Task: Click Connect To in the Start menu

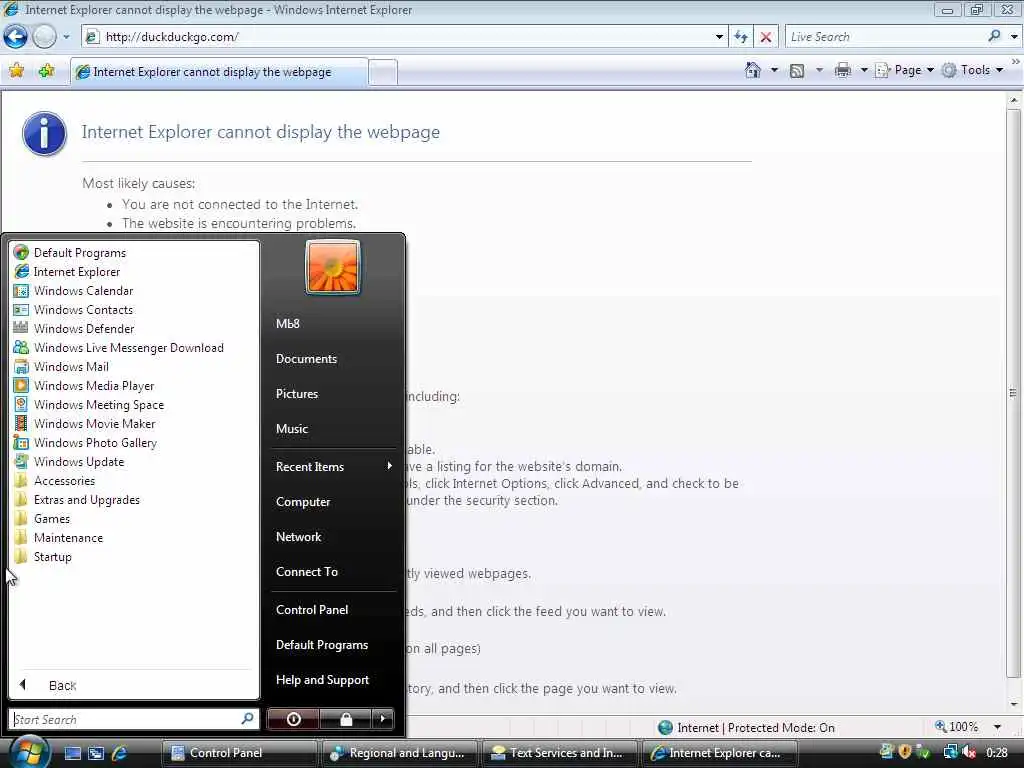Action: pos(333,571)
